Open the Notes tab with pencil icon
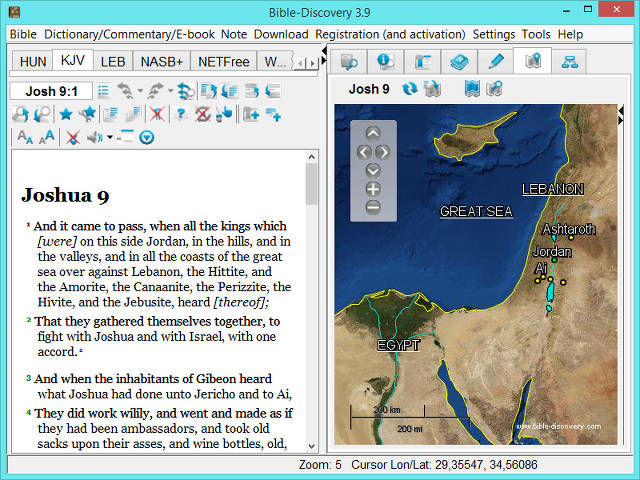640x480 pixels. click(x=496, y=62)
